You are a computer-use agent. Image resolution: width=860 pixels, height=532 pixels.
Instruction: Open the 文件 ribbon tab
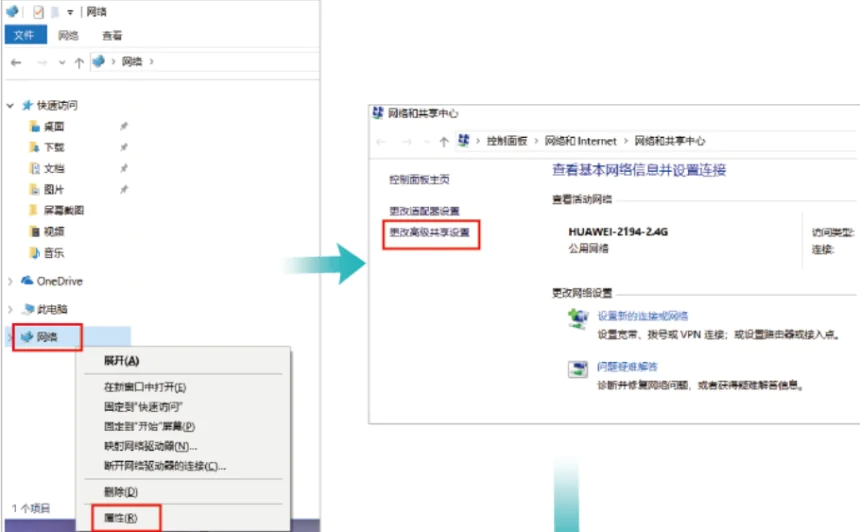pos(24,35)
